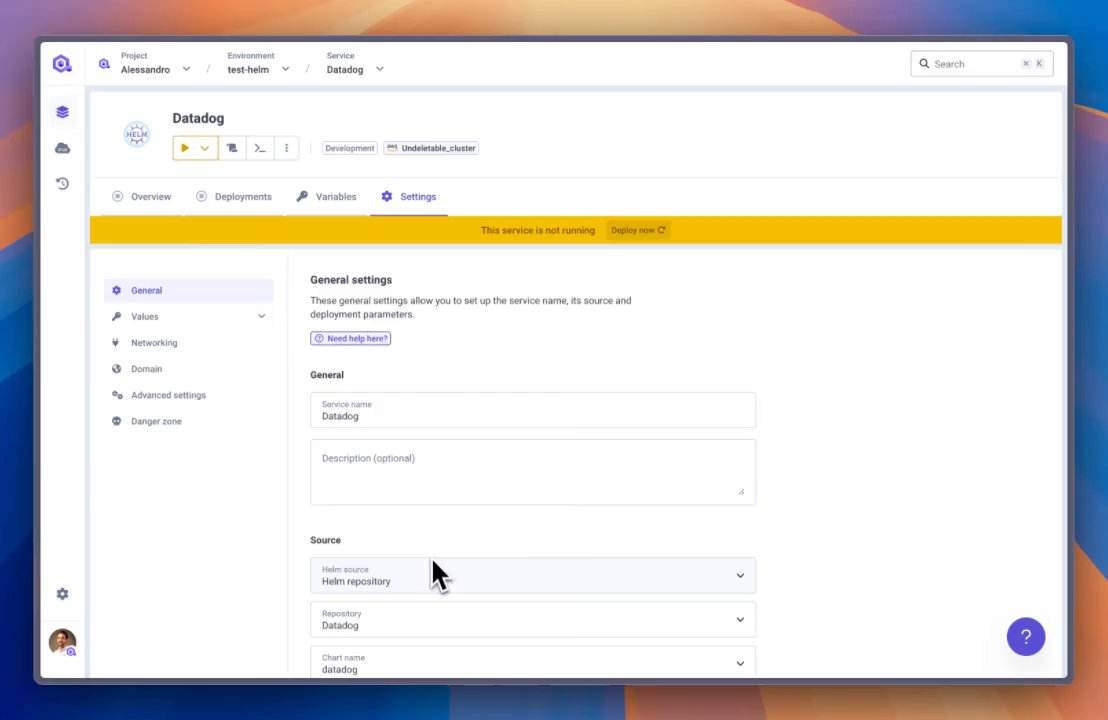Open the Values settings section
1108x720 pixels.
[x=189, y=317]
